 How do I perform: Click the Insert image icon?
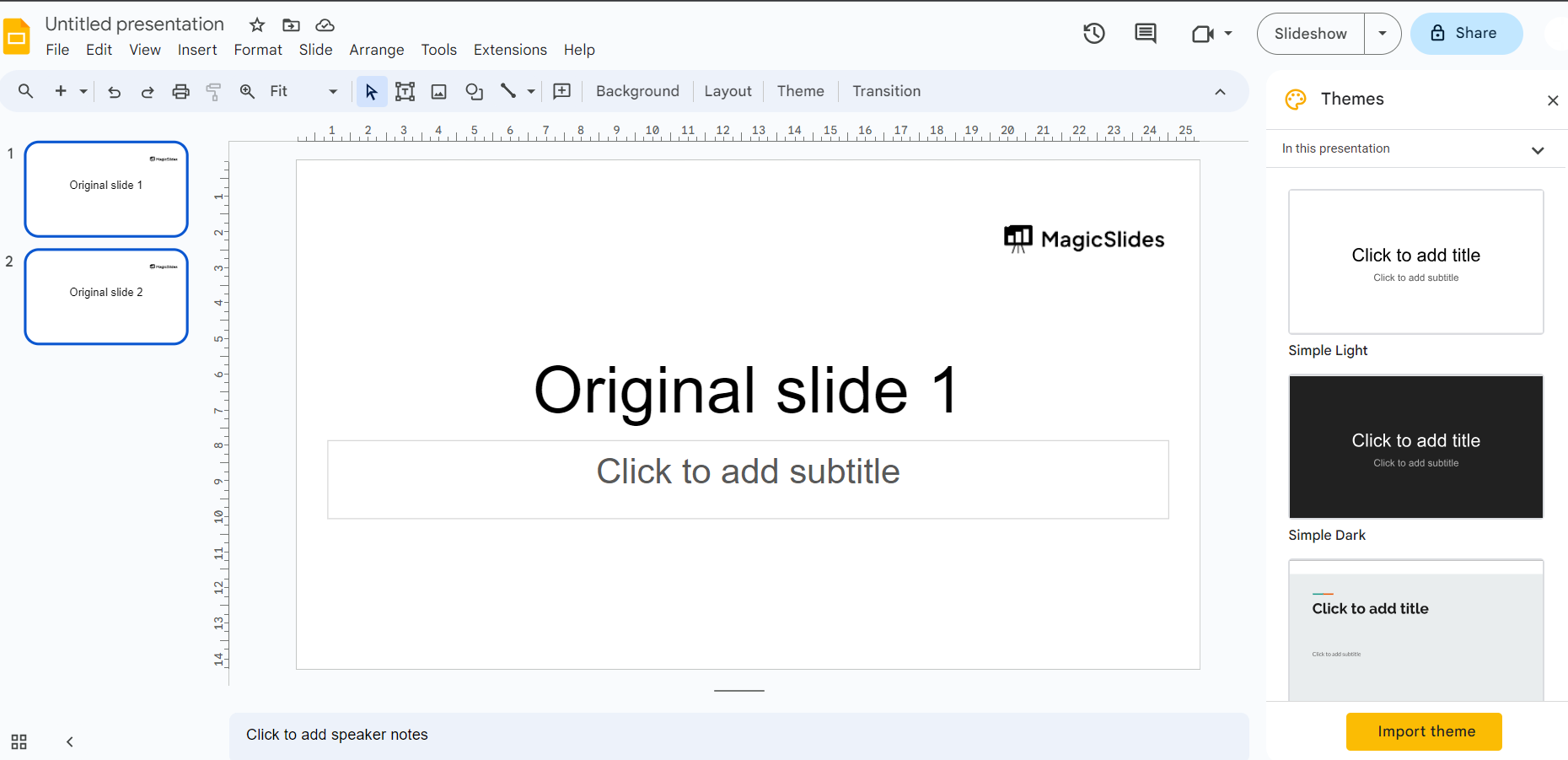tap(439, 92)
